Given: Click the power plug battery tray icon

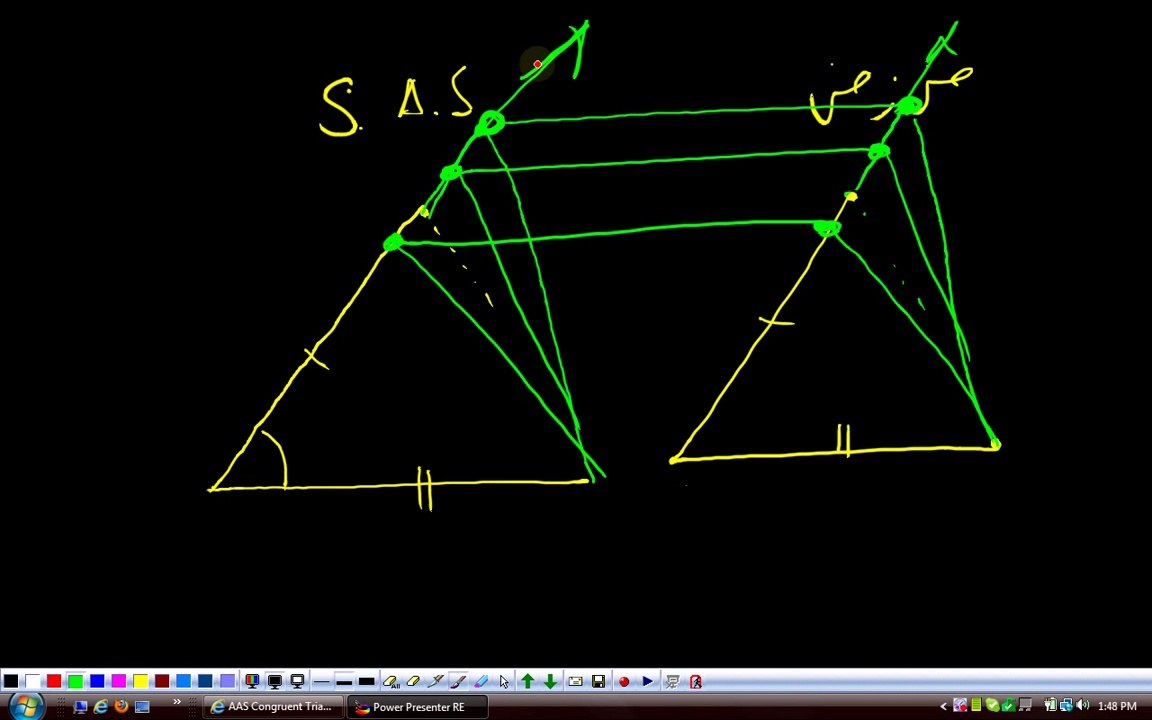Looking at the screenshot, I should click(x=1051, y=706).
